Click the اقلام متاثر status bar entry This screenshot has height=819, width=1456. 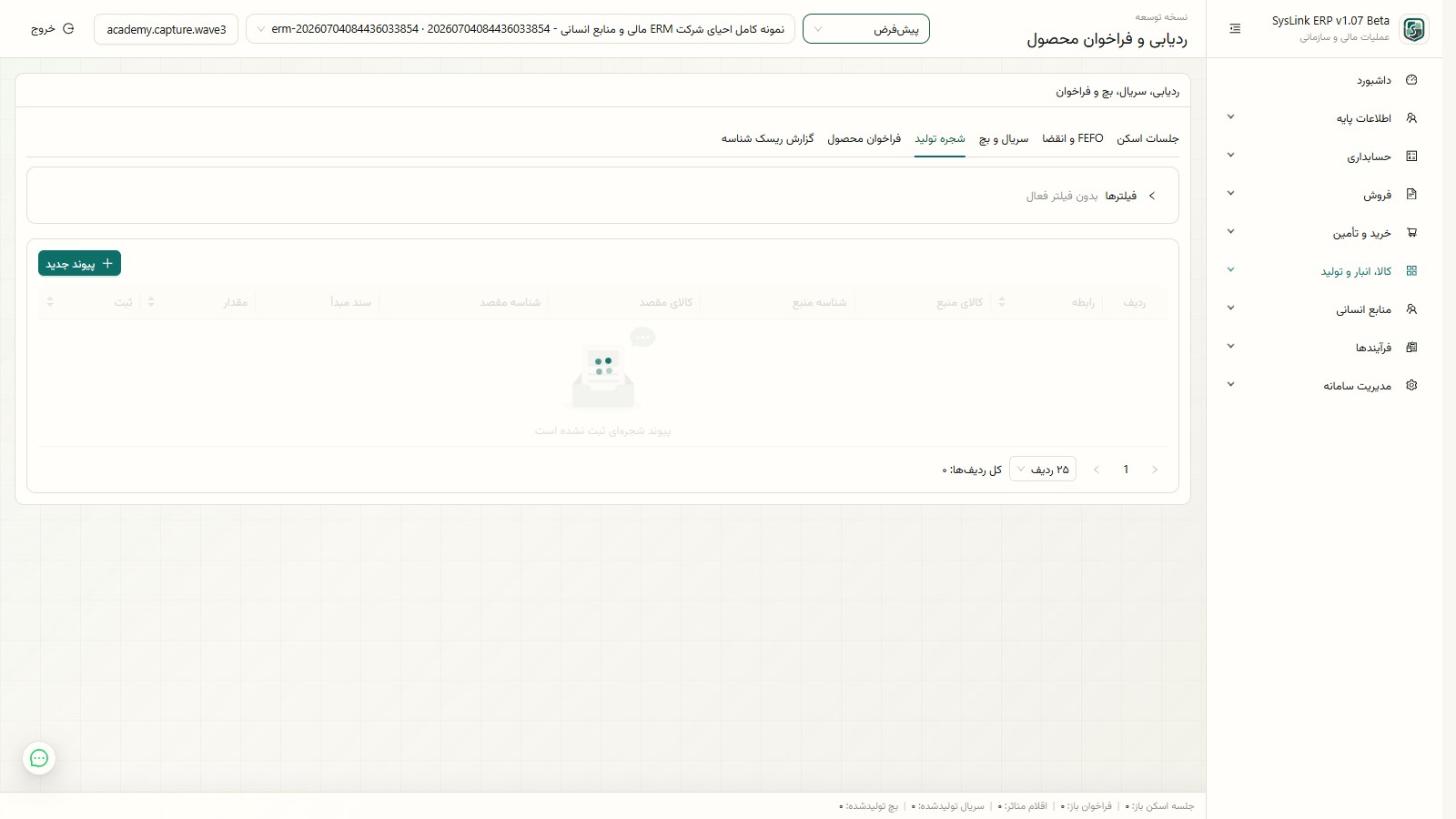point(1023,806)
